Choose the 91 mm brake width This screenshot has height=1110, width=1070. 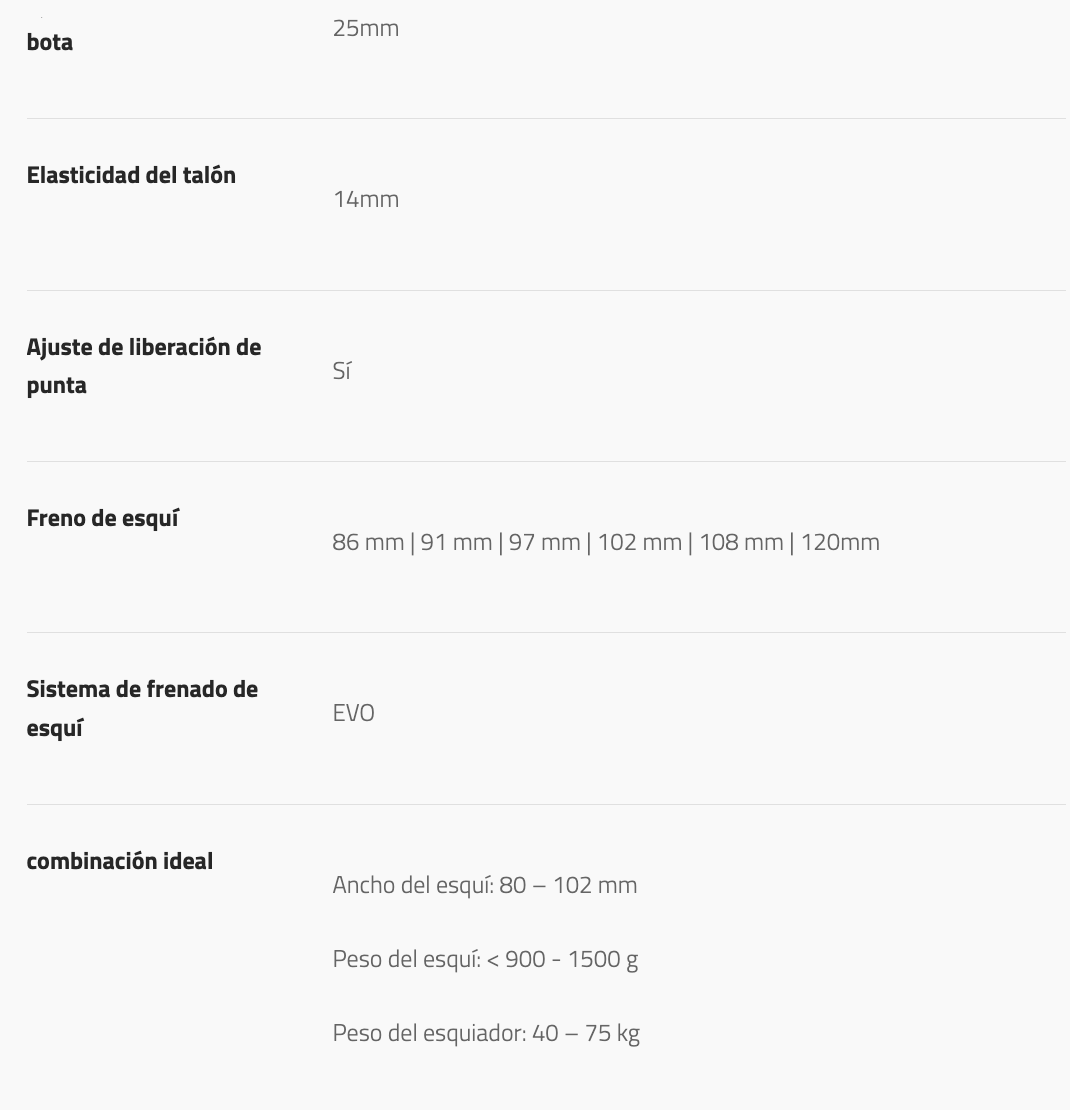tap(456, 542)
